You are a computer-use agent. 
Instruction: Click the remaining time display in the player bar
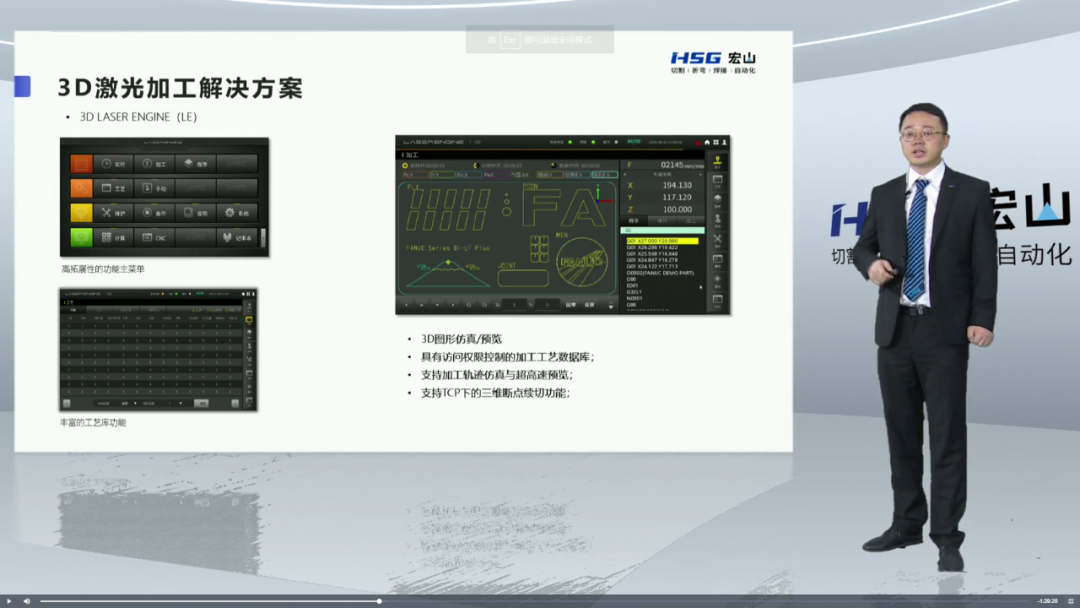coord(1048,601)
